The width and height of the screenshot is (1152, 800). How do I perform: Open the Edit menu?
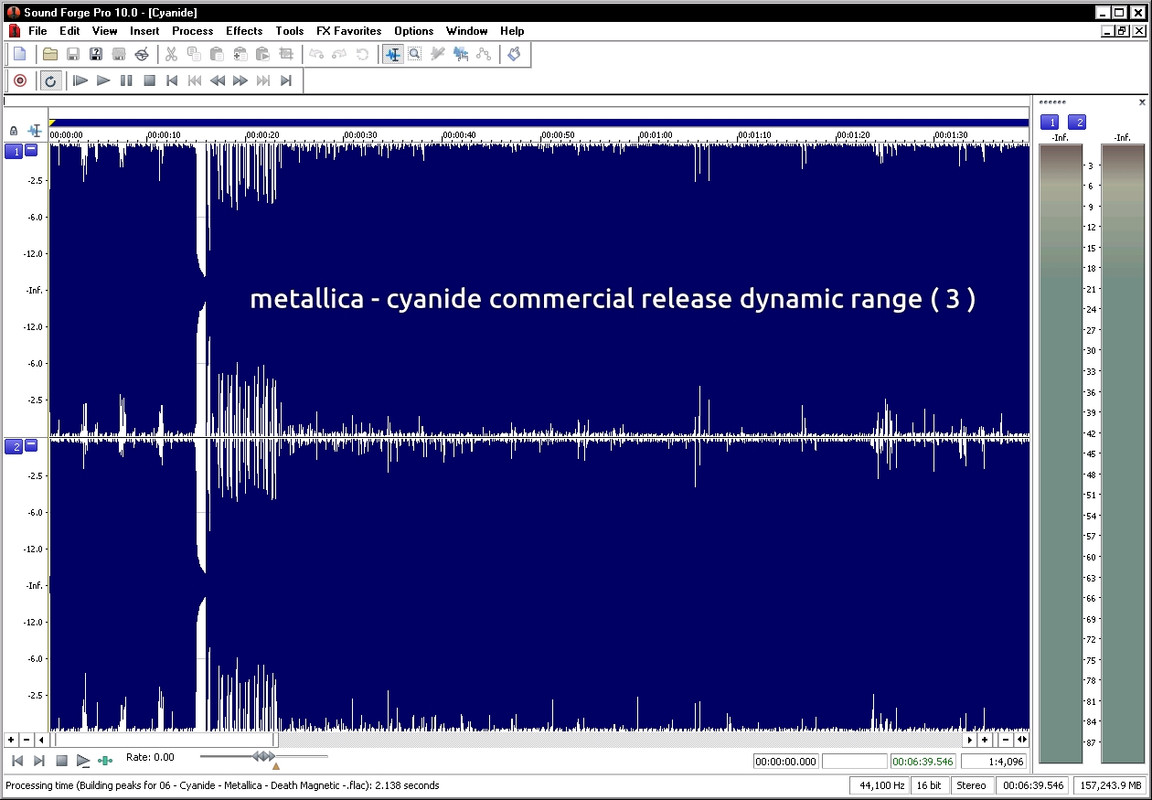pos(70,31)
